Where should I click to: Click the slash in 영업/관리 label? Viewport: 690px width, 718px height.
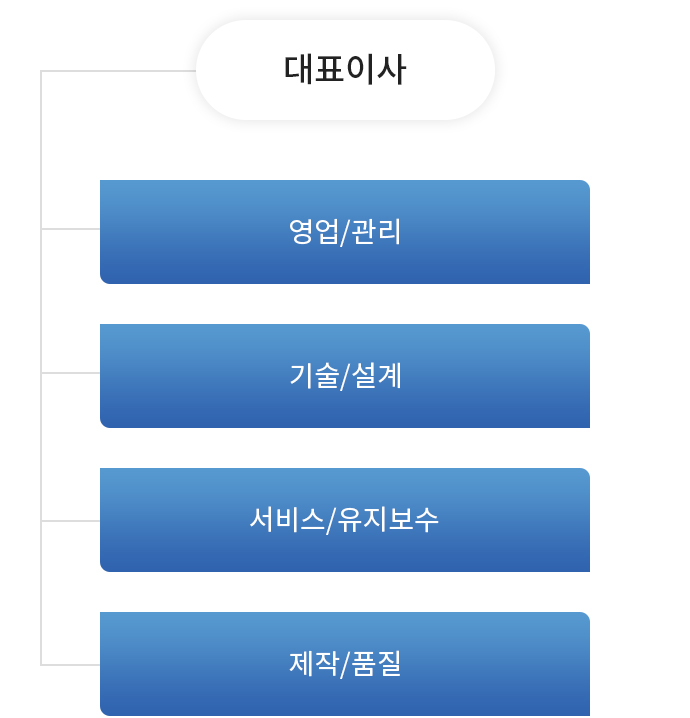[345, 233]
